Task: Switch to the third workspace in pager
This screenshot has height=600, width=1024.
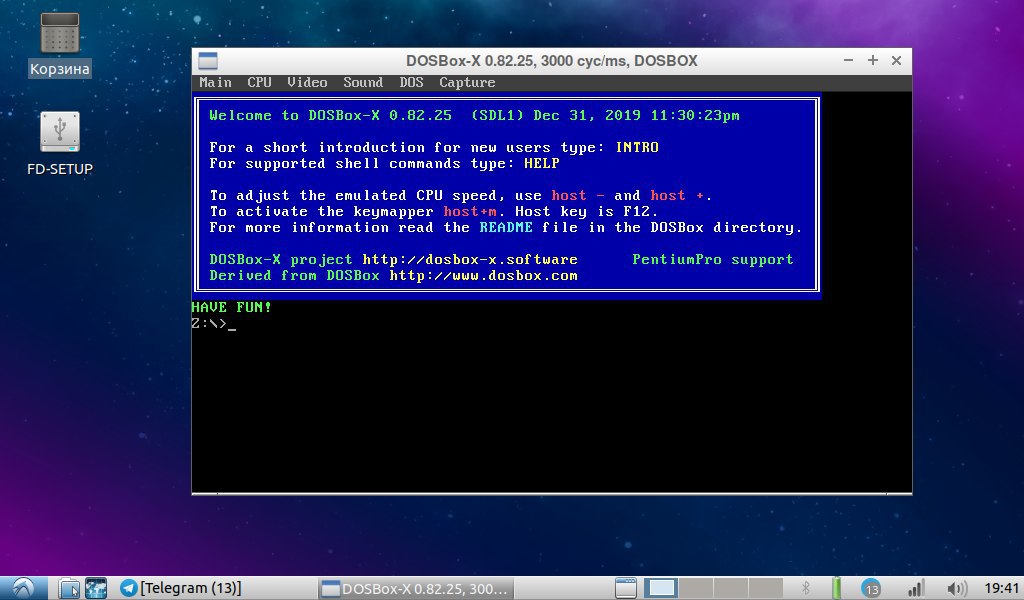Action: (731, 588)
